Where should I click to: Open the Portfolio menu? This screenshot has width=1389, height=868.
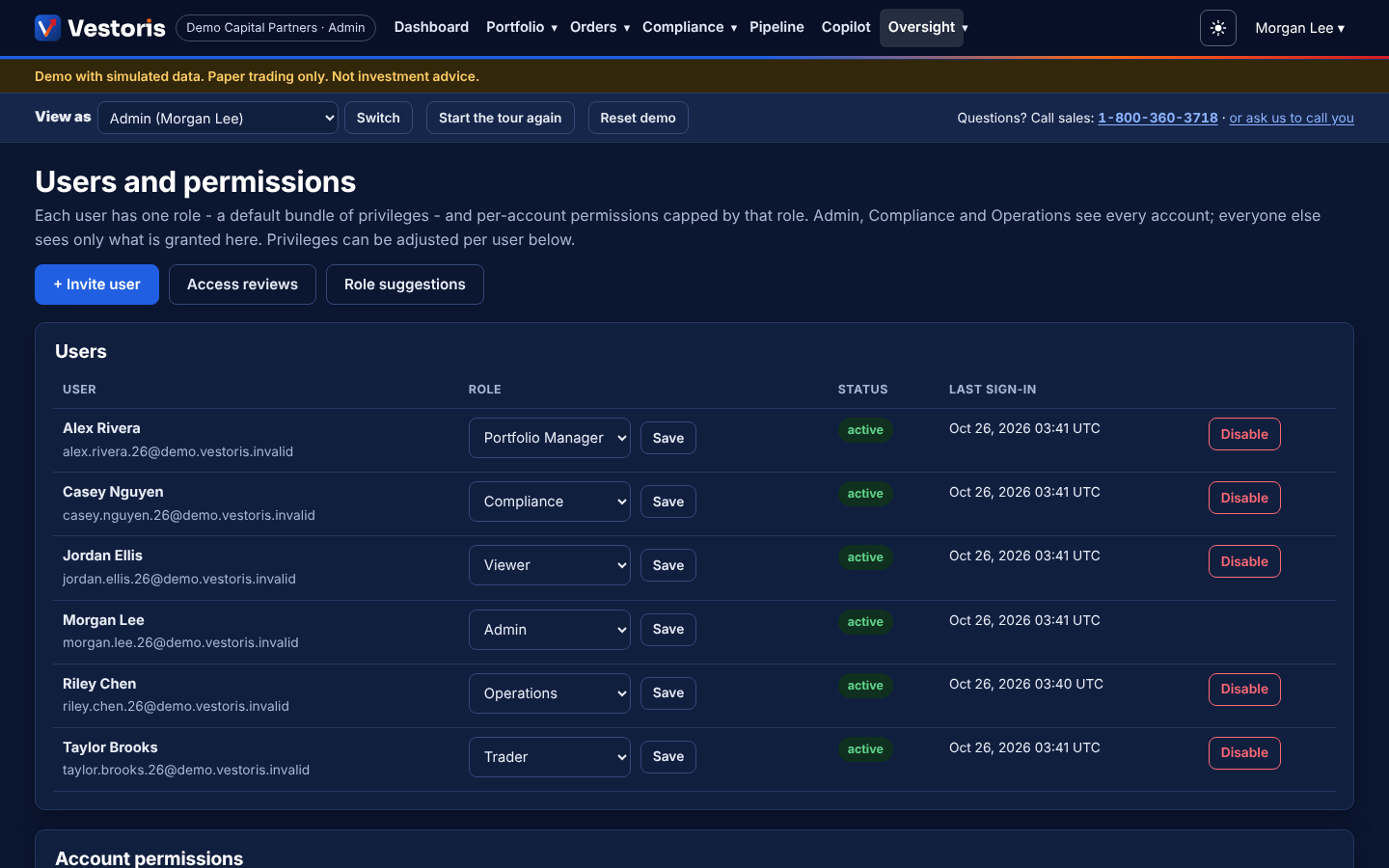522,27
